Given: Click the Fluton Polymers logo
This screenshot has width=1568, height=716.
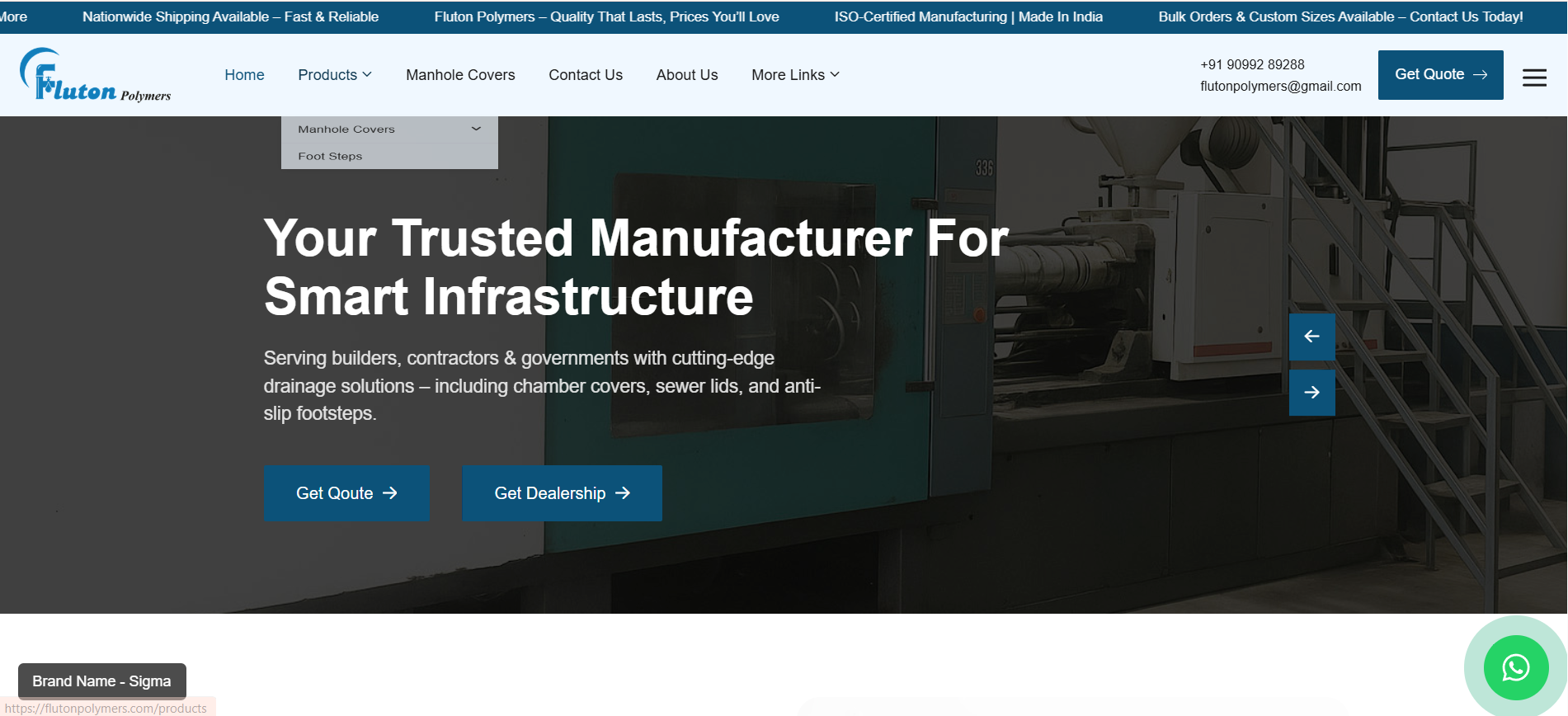Looking at the screenshot, I should pyautogui.click(x=95, y=75).
